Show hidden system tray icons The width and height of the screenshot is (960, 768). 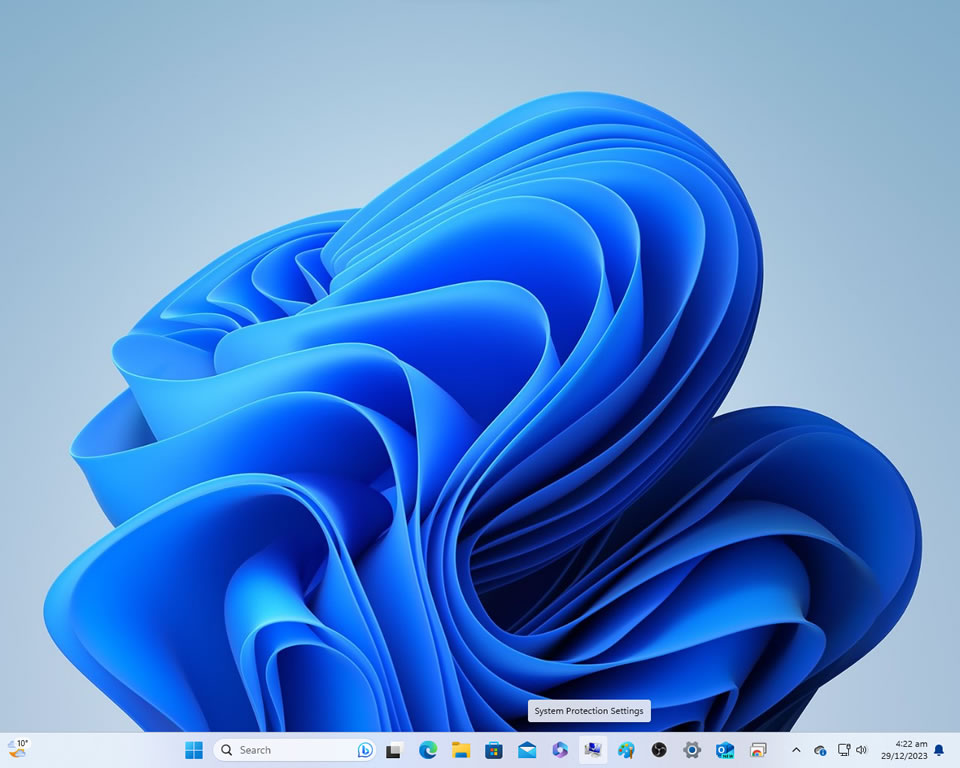coord(797,750)
